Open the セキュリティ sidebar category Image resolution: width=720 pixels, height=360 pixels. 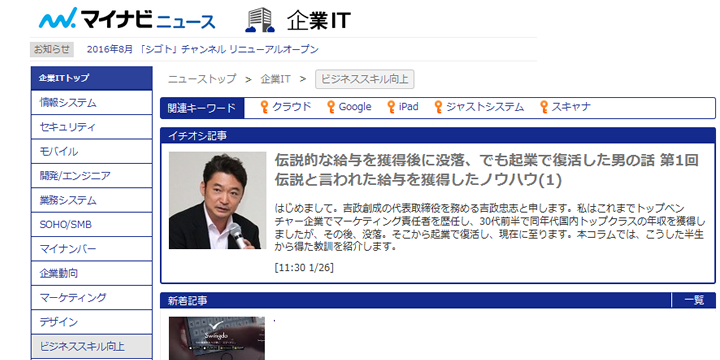91,127
